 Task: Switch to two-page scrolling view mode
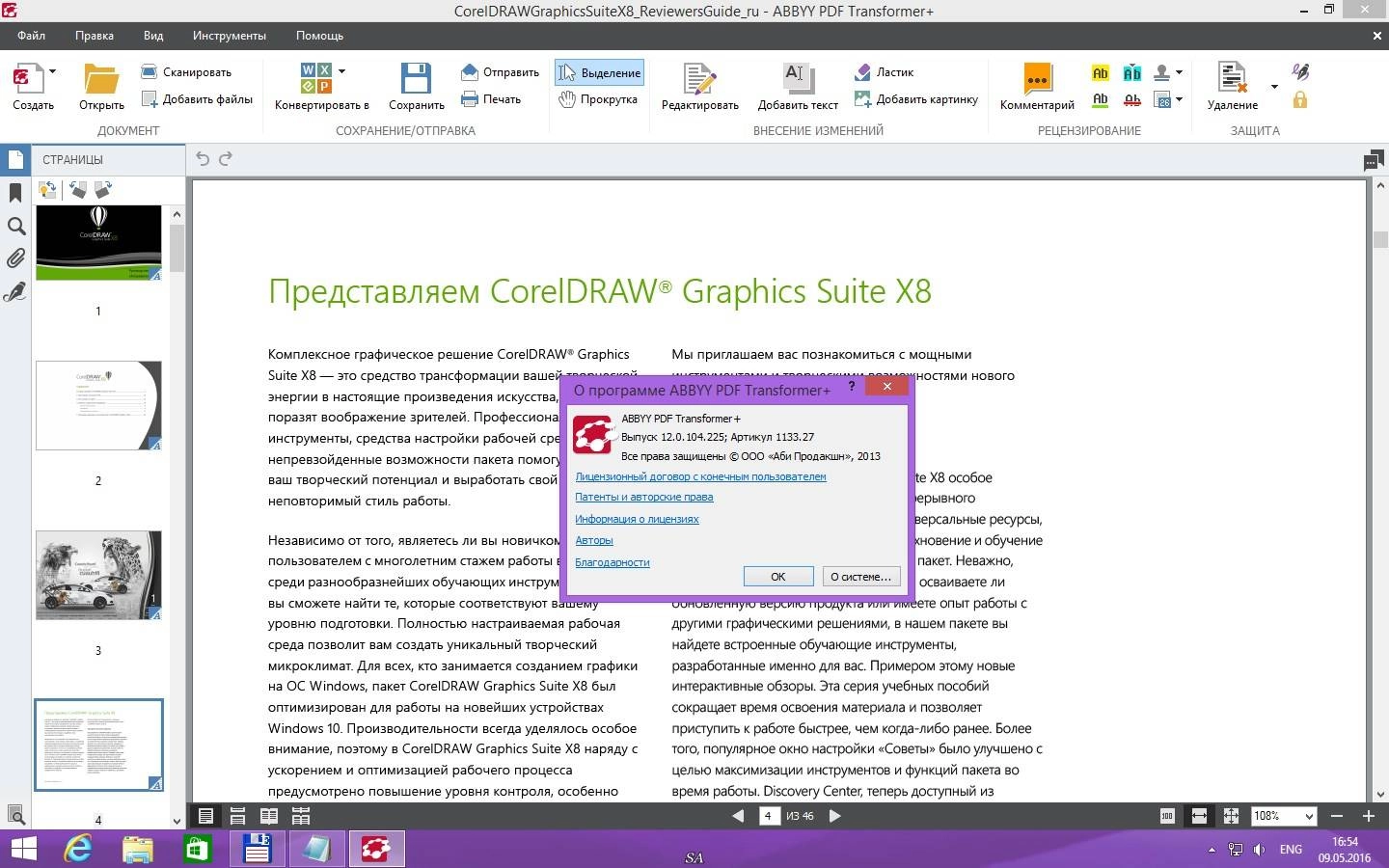click(x=301, y=816)
